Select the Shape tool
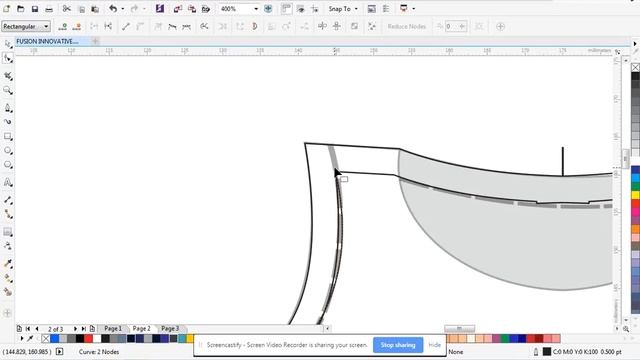 pyautogui.click(x=8, y=58)
